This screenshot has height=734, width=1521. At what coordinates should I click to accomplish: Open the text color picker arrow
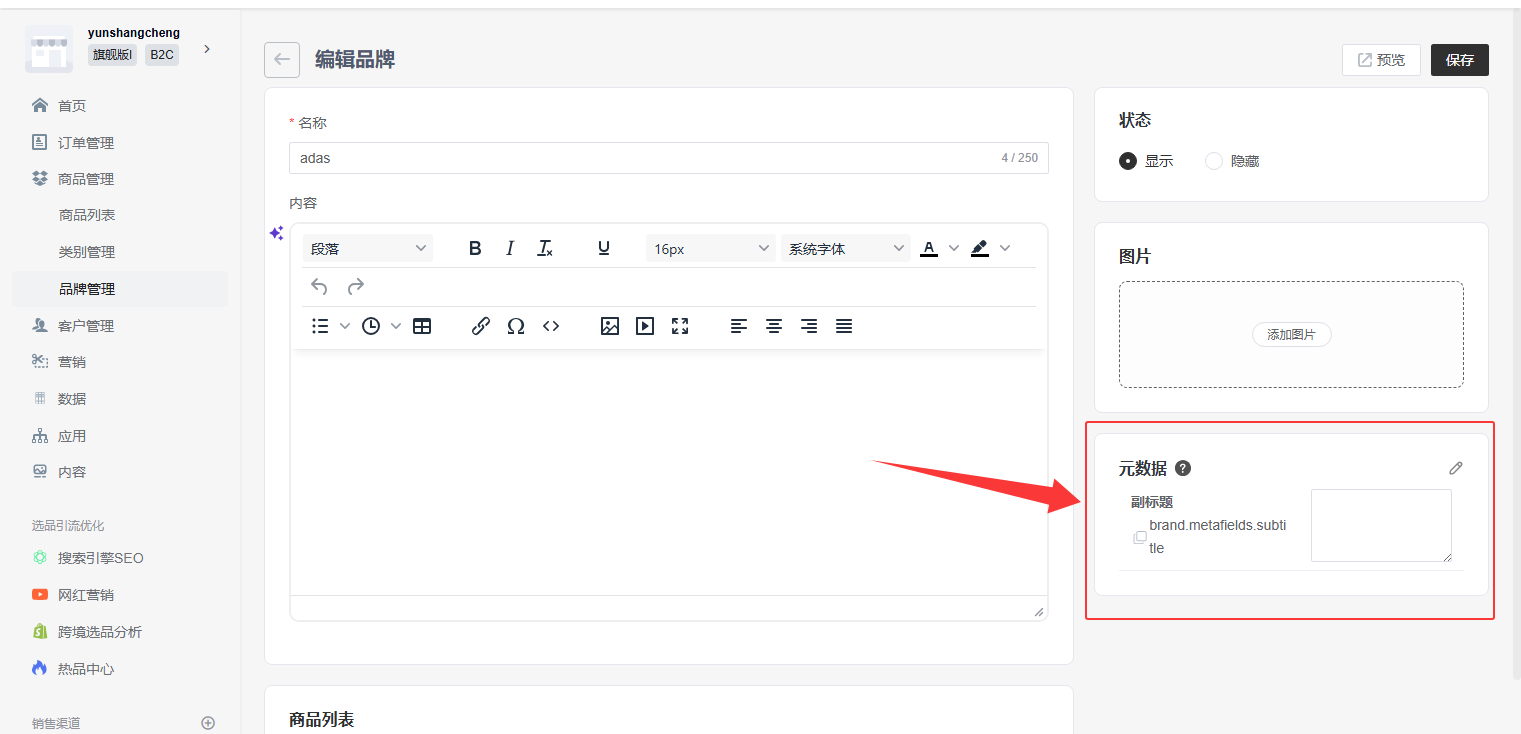click(x=953, y=248)
